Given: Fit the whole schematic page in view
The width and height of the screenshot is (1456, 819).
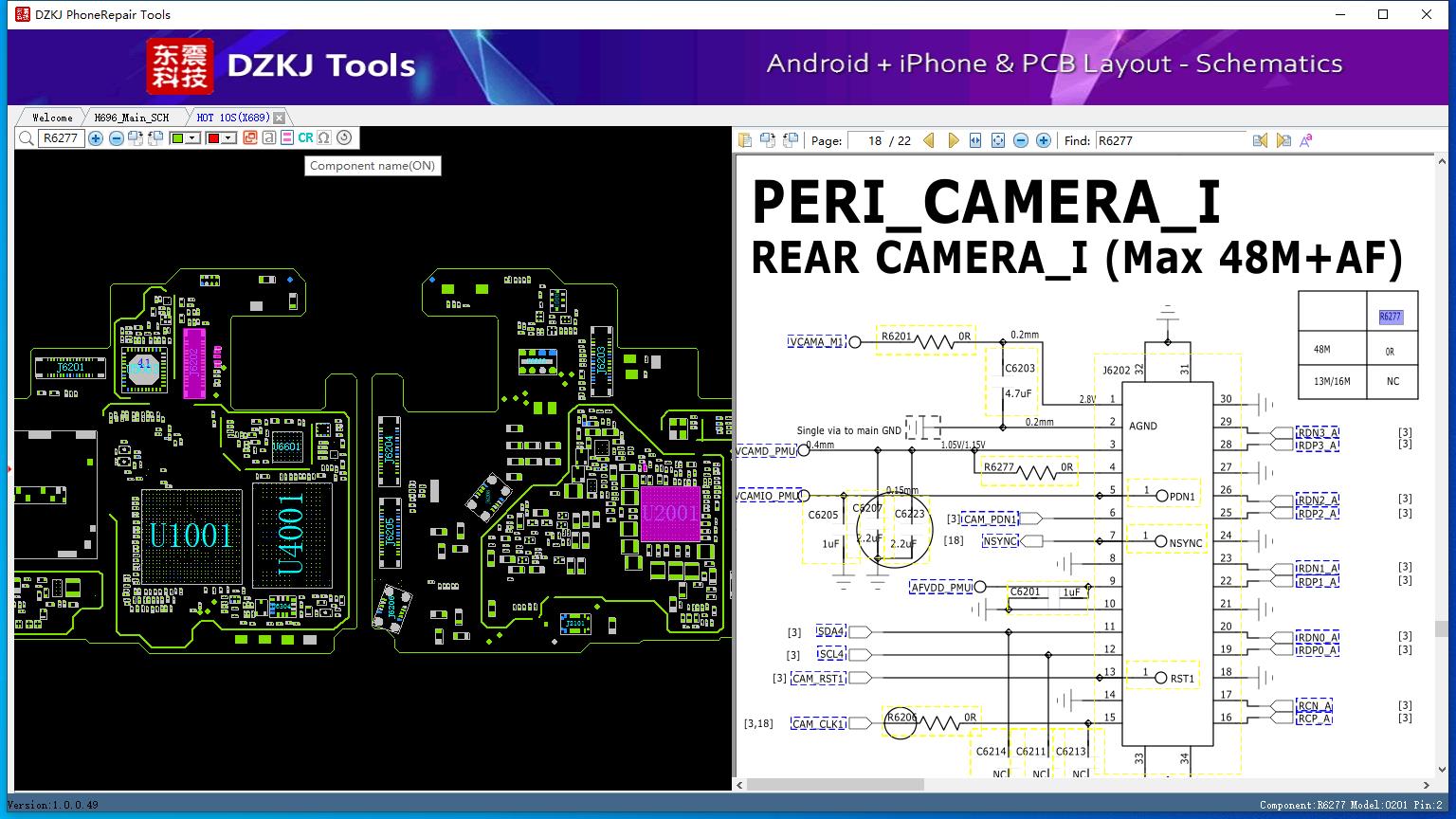Looking at the screenshot, I should [998, 140].
